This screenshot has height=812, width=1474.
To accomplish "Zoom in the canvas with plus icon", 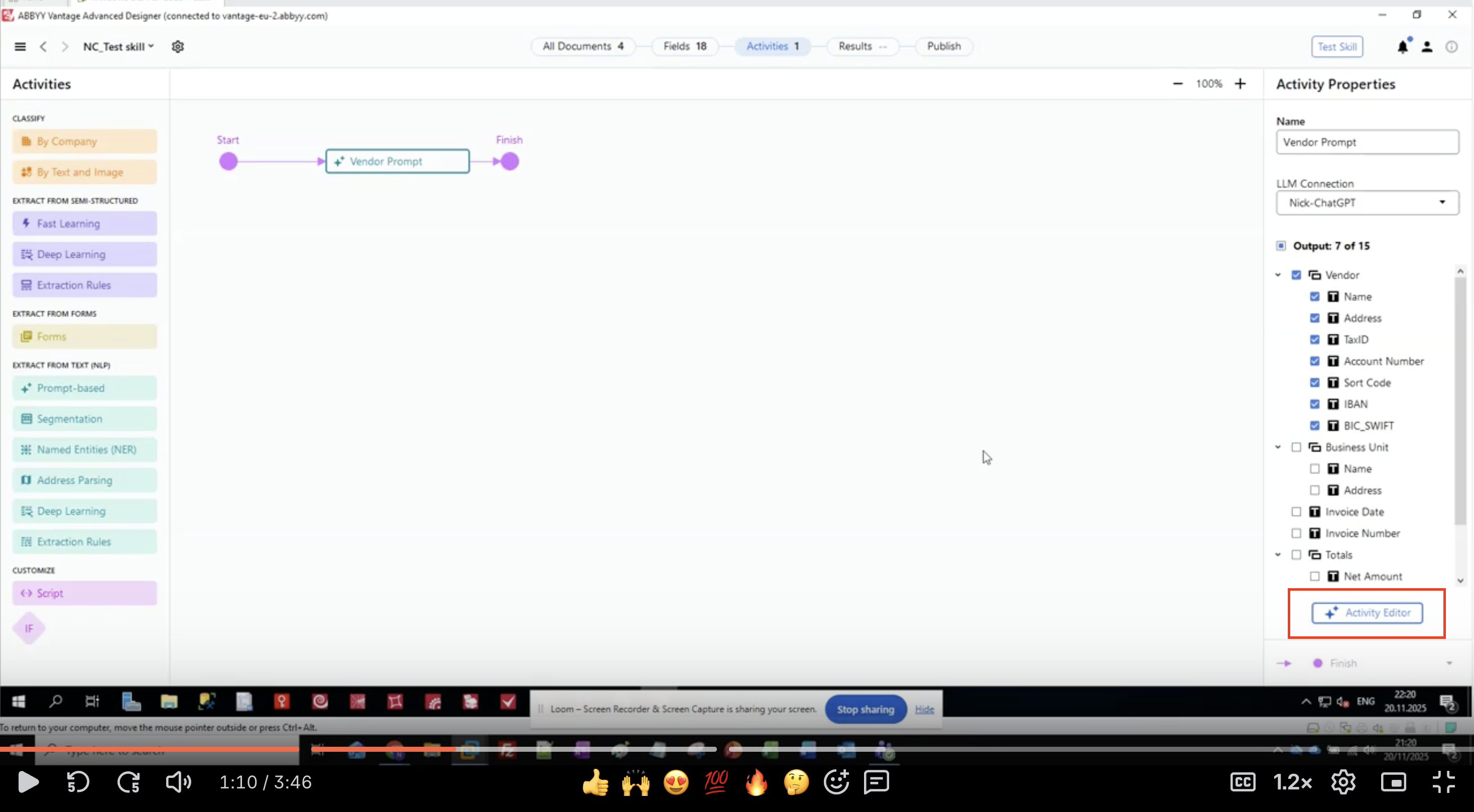I will 1240,84.
